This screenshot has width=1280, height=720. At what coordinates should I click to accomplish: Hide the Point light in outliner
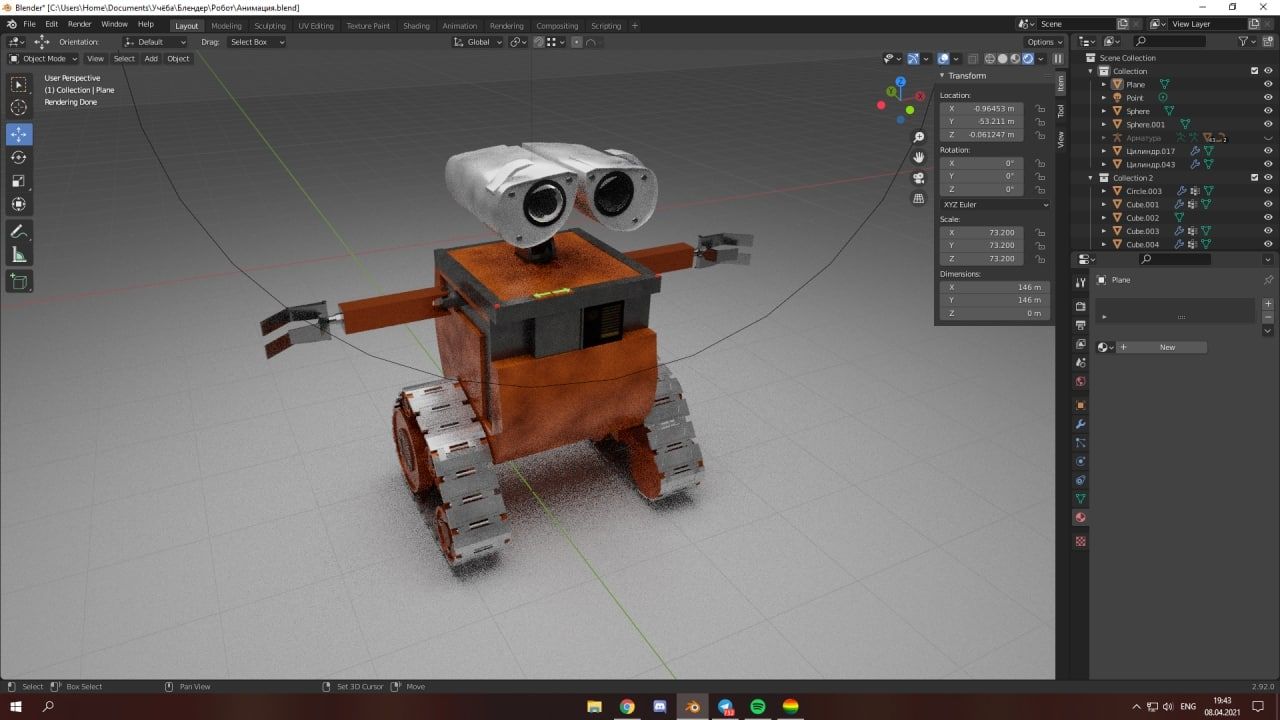[1268, 98]
